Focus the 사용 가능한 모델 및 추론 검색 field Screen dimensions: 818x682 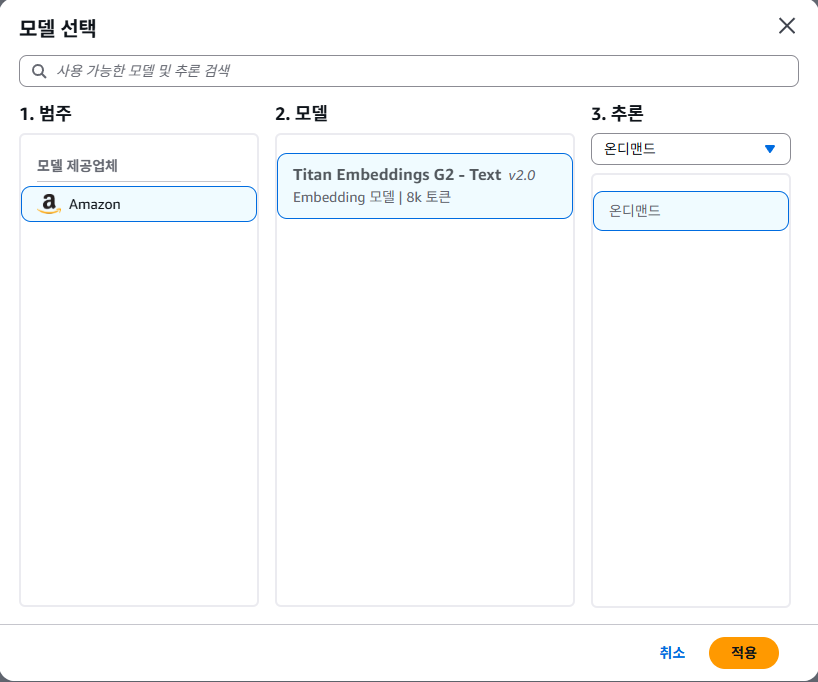(x=408, y=71)
